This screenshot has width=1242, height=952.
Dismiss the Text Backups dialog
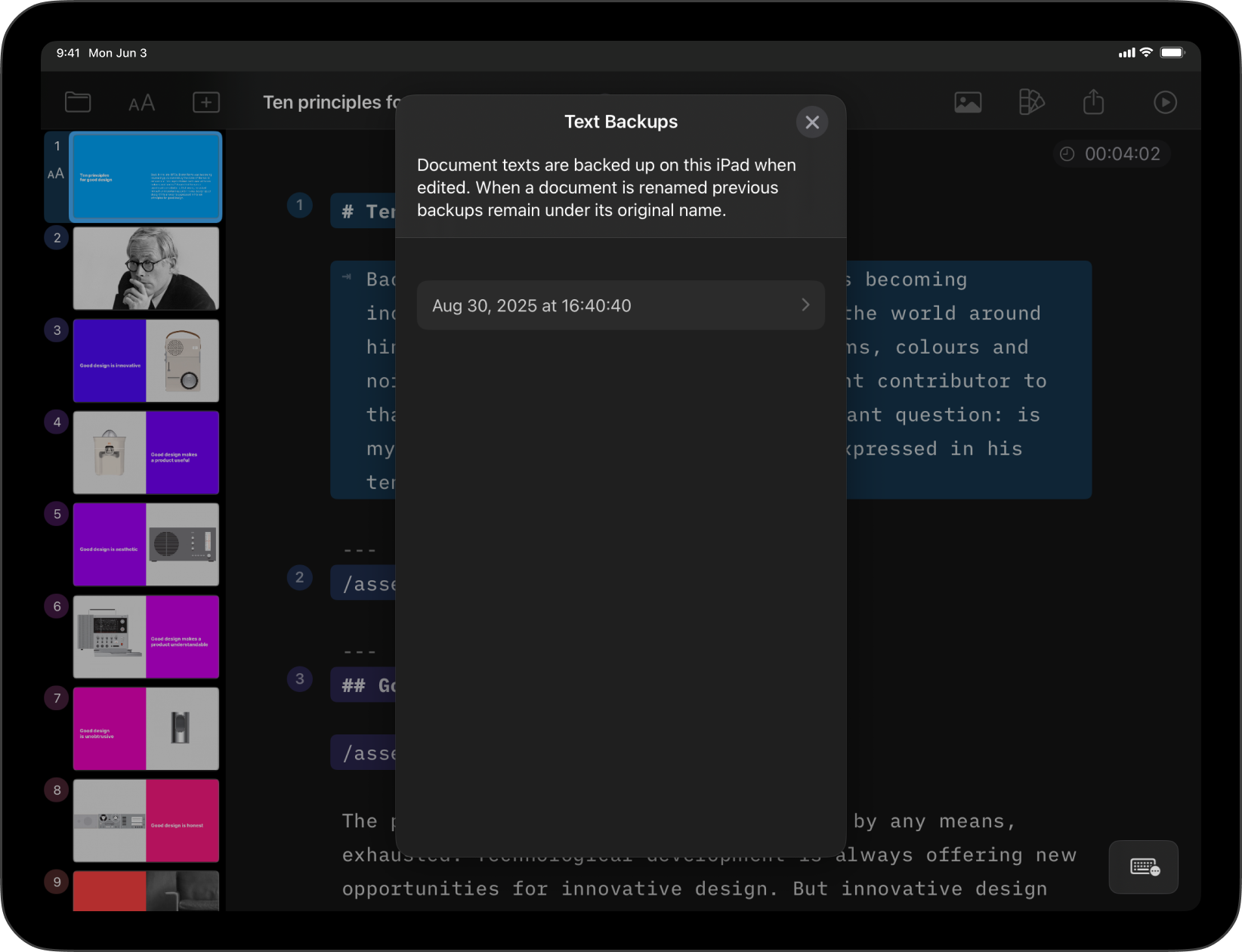[x=811, y=122]
